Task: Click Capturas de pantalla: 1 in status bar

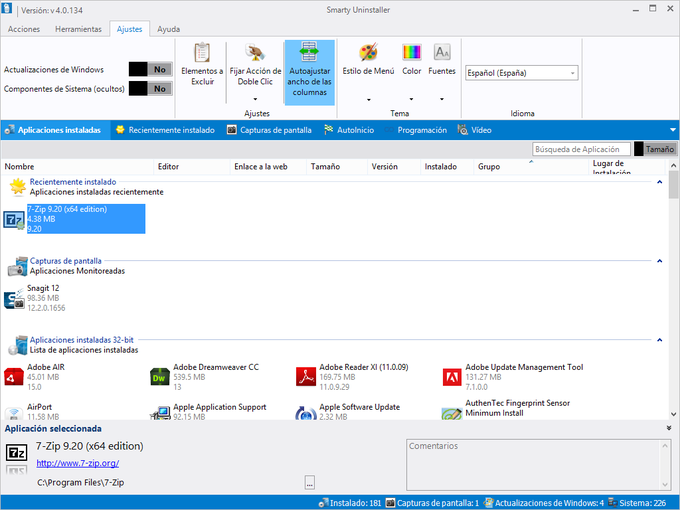Action: 432,503
